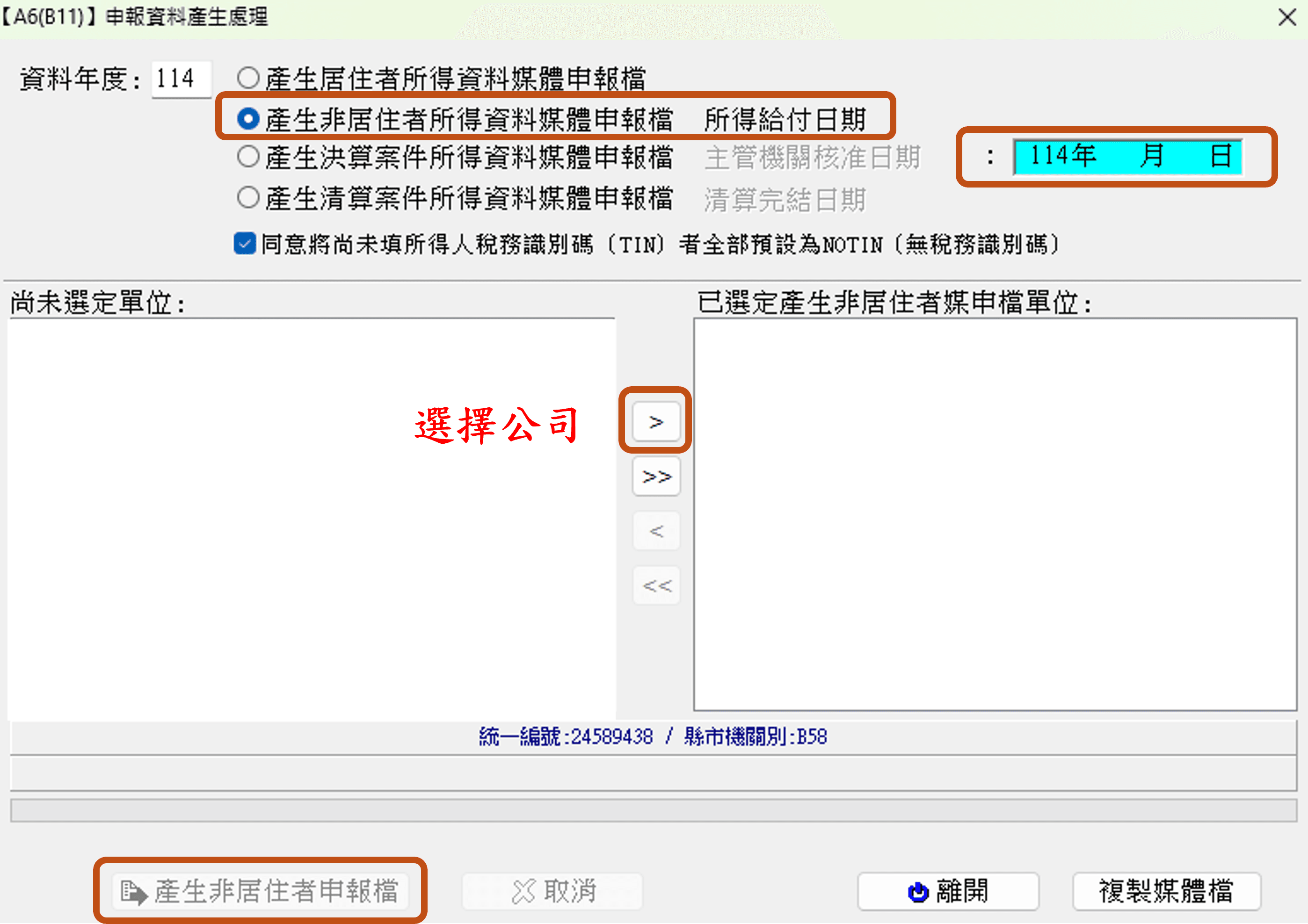1308x924 pixels.
Task: Click the X icon on 取消 button
Action: [x=523, y=892]
